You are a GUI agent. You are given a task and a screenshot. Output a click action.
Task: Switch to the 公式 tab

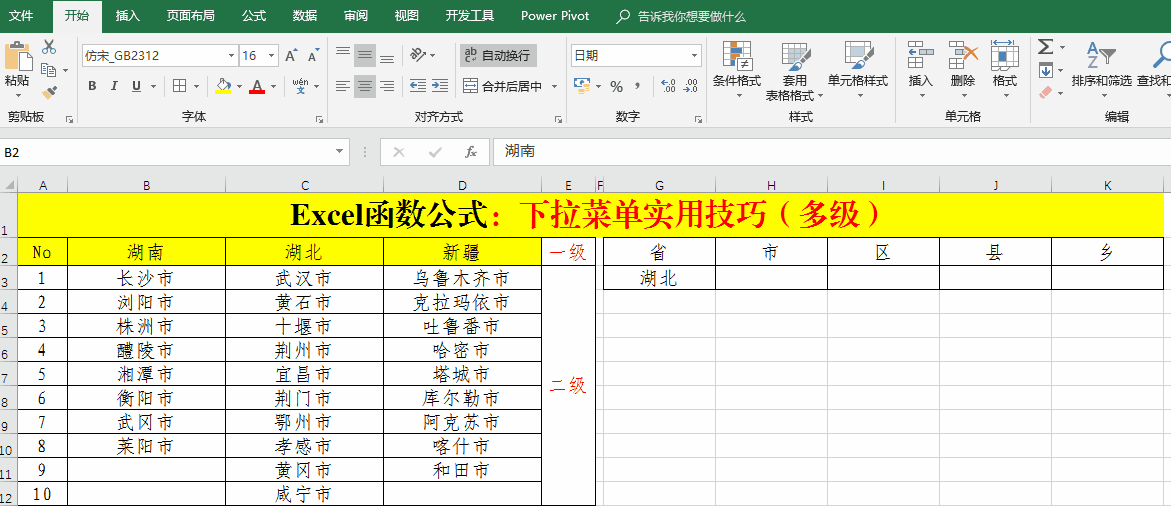point(254,16)
